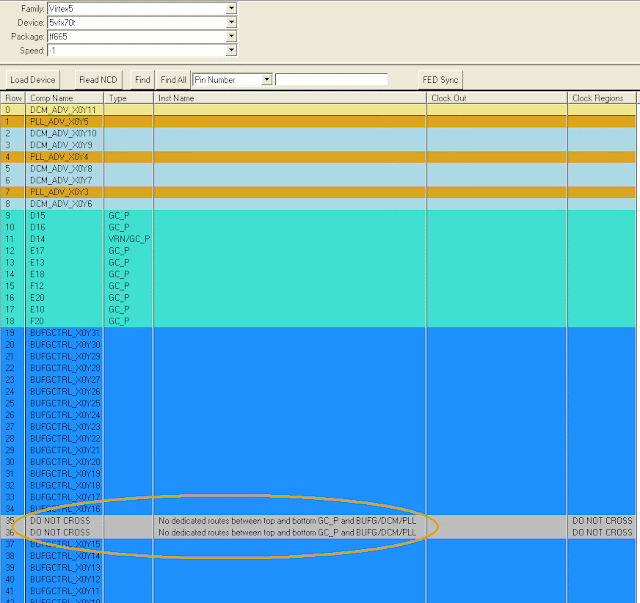Select the Type column header
Image resolution: width=640 pixels, height=603 pixels.
pyautogui.click(x=129, y=98)
